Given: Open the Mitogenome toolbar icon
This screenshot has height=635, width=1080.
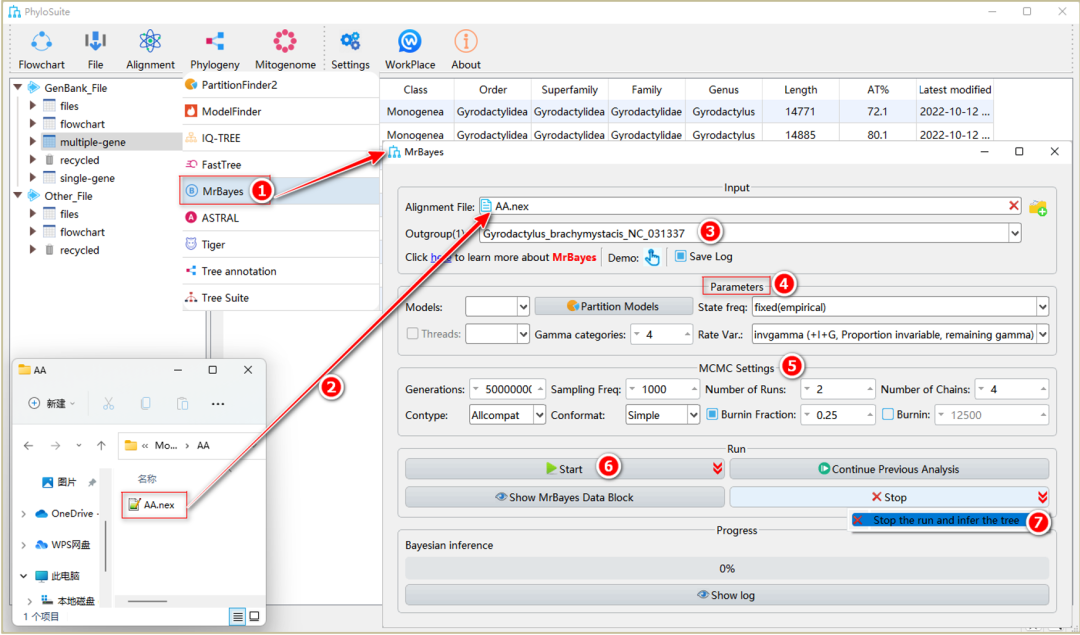Looking at the screenshot, I should (285, 41).
